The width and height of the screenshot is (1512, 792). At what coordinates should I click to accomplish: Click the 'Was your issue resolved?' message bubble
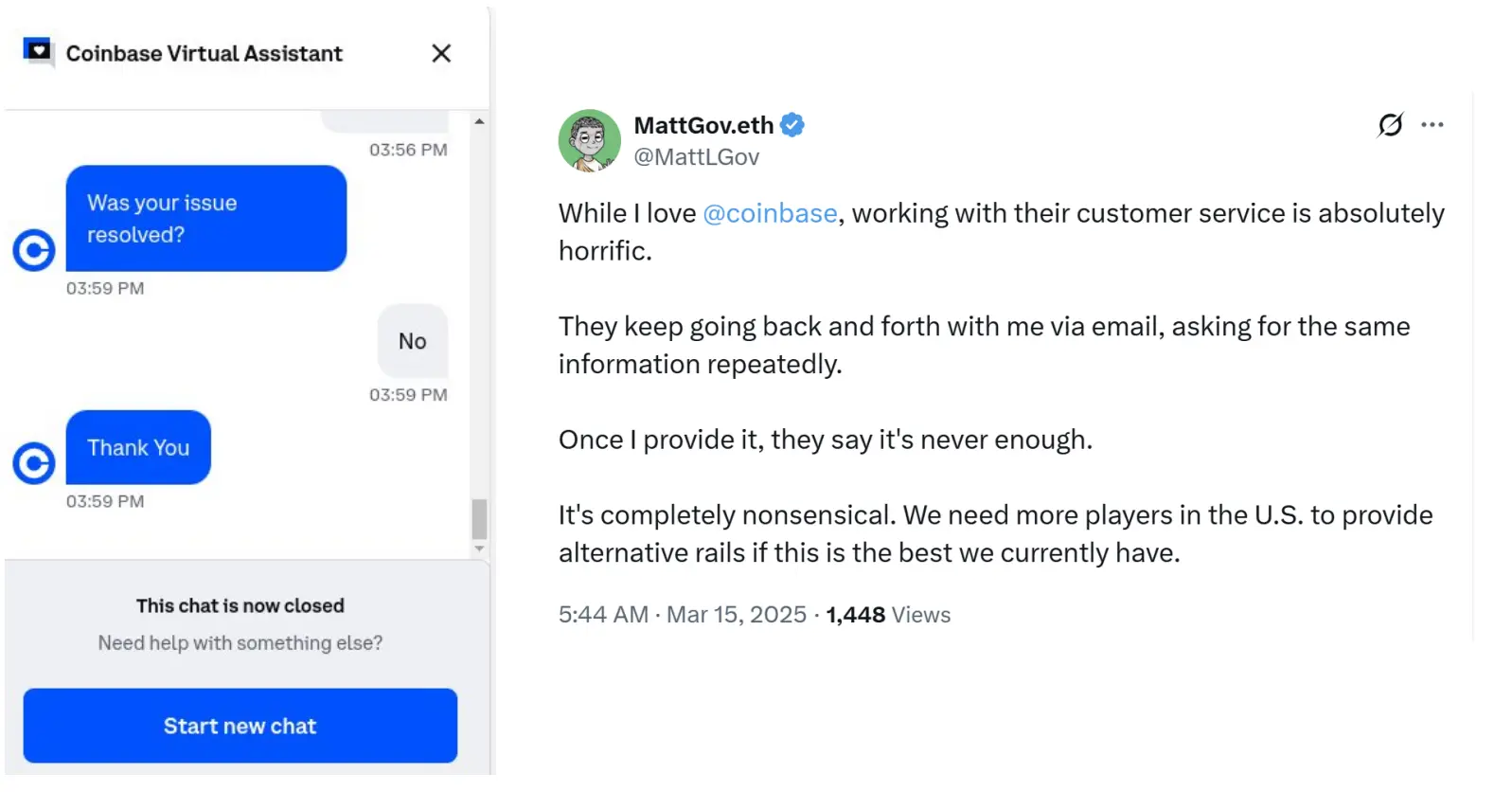pyautogui.click(x=206, y=219)
